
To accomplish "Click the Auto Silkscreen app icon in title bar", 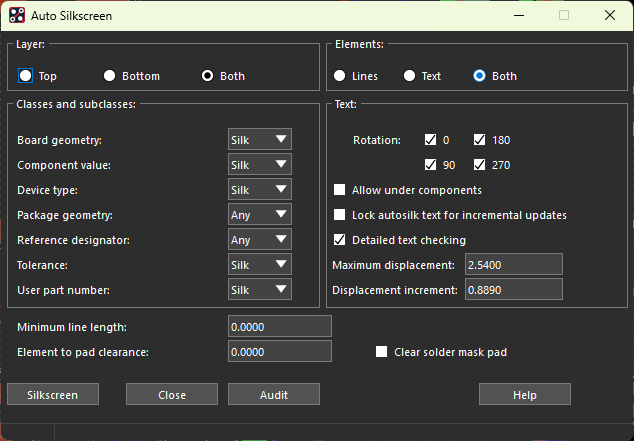I will tap(17, 15).
